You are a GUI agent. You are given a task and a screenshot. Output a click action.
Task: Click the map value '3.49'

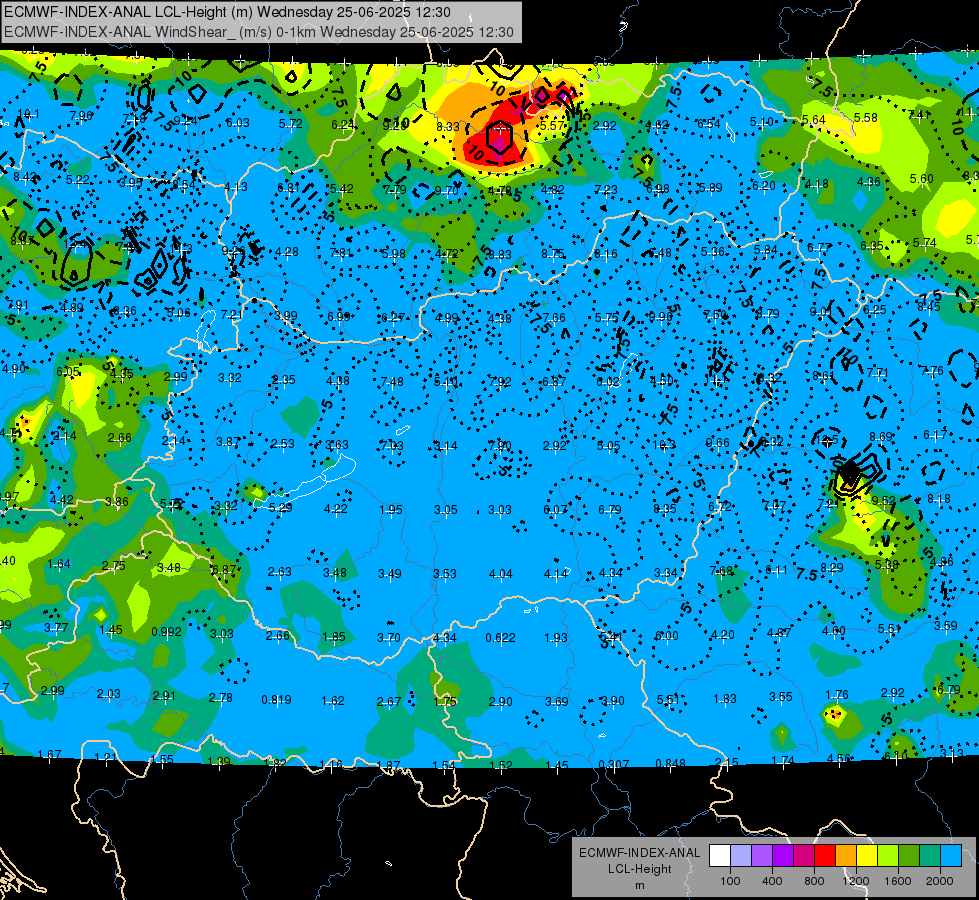390,573
